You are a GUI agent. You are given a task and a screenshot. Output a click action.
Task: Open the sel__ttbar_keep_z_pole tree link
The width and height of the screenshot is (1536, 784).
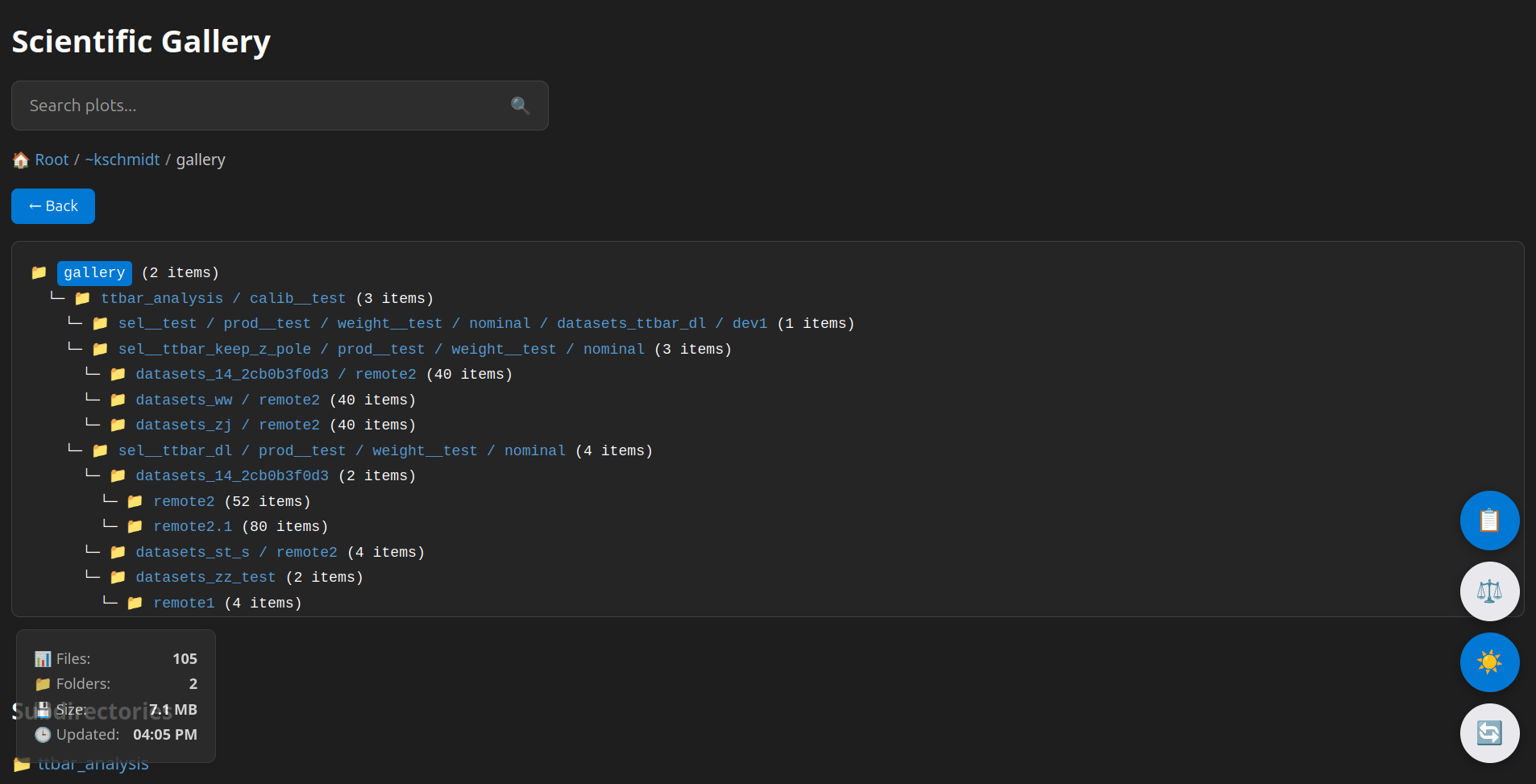click(214, 349)
